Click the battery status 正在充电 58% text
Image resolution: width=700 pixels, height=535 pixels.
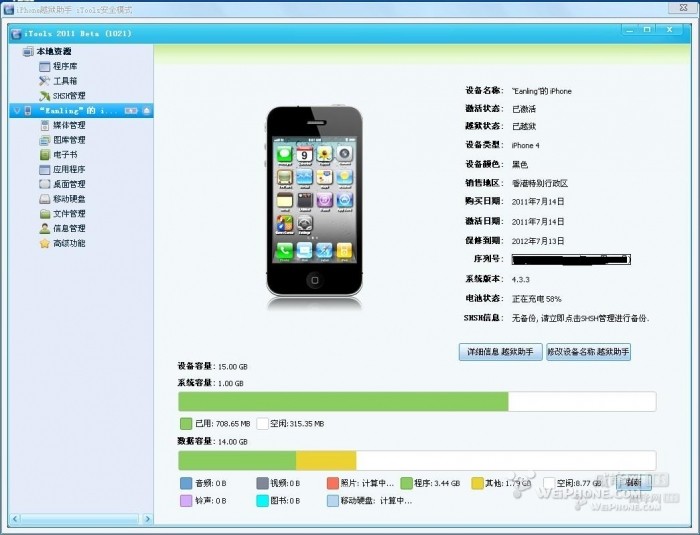tap(537, 299)
